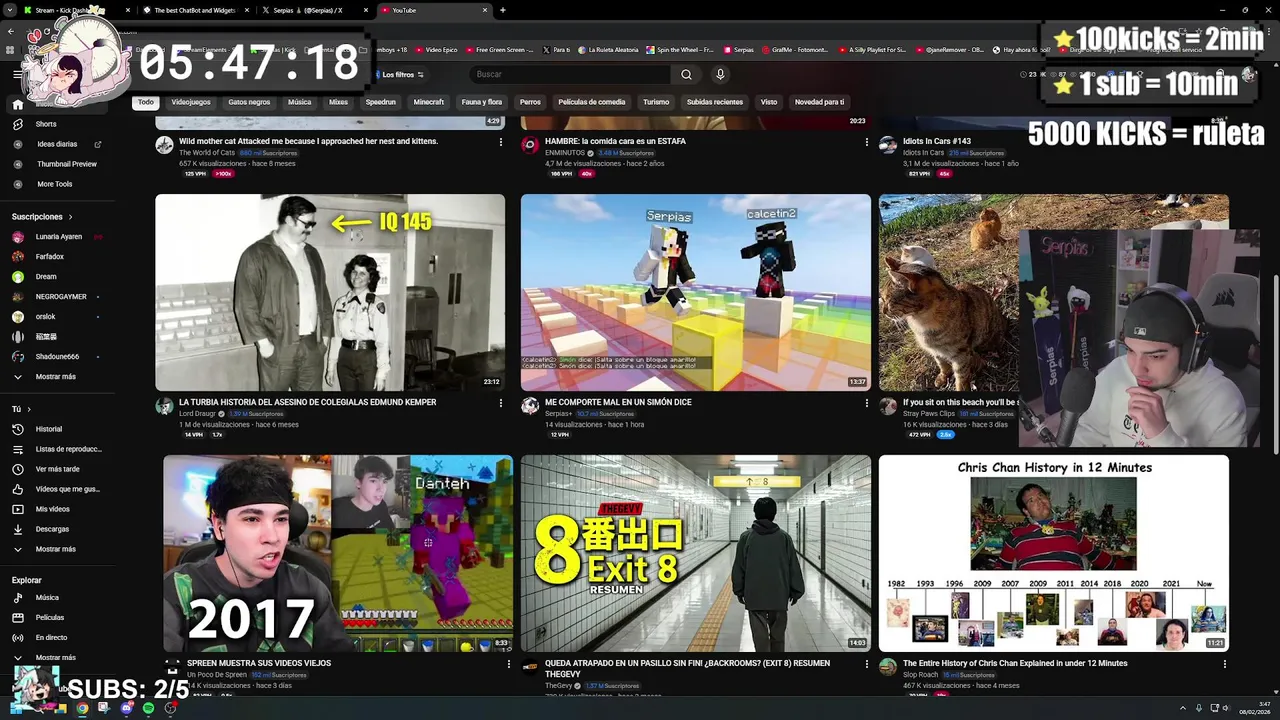The image size is (1280, 720).
Task: Go to YouTube home icon
Action: 17,104
